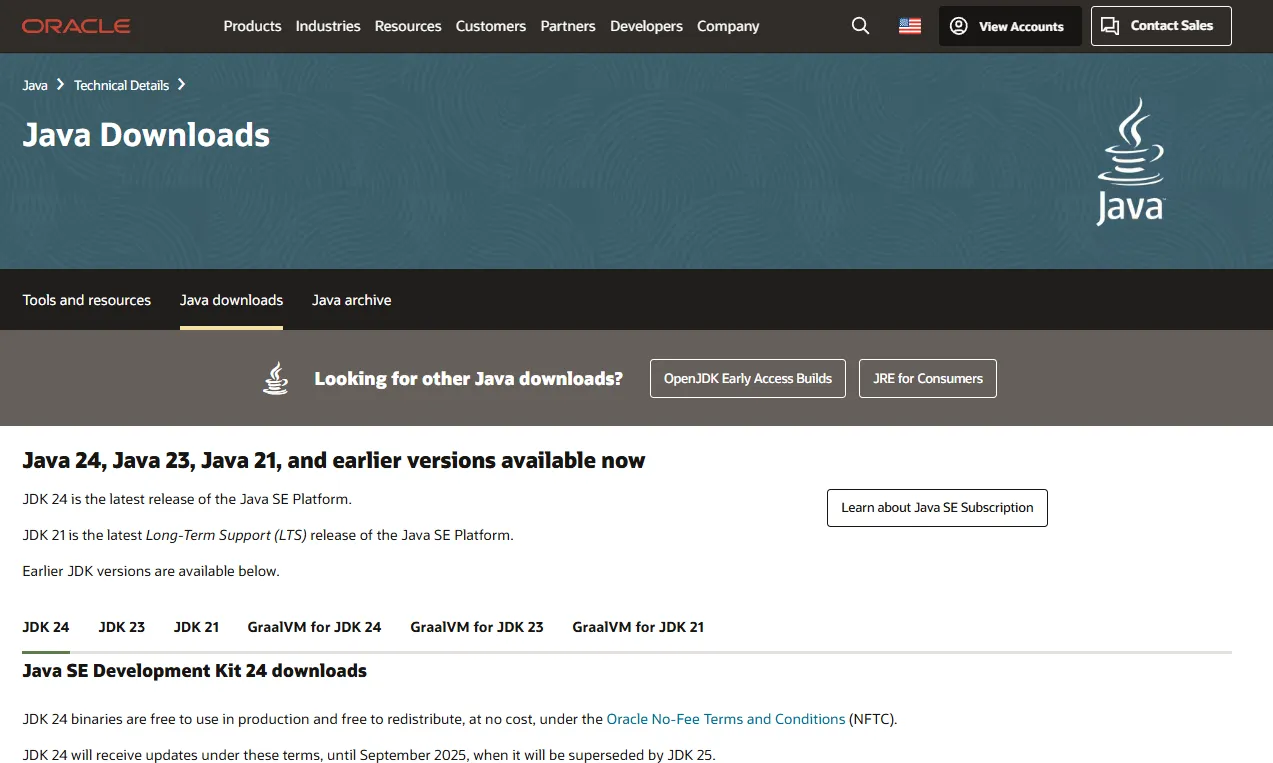Image resolution: width=1273 pixels, height=763 pixels.
Task: Click 'Java SE Development Kit 24 downloads' heading
Action: click(x=195, y=671)
